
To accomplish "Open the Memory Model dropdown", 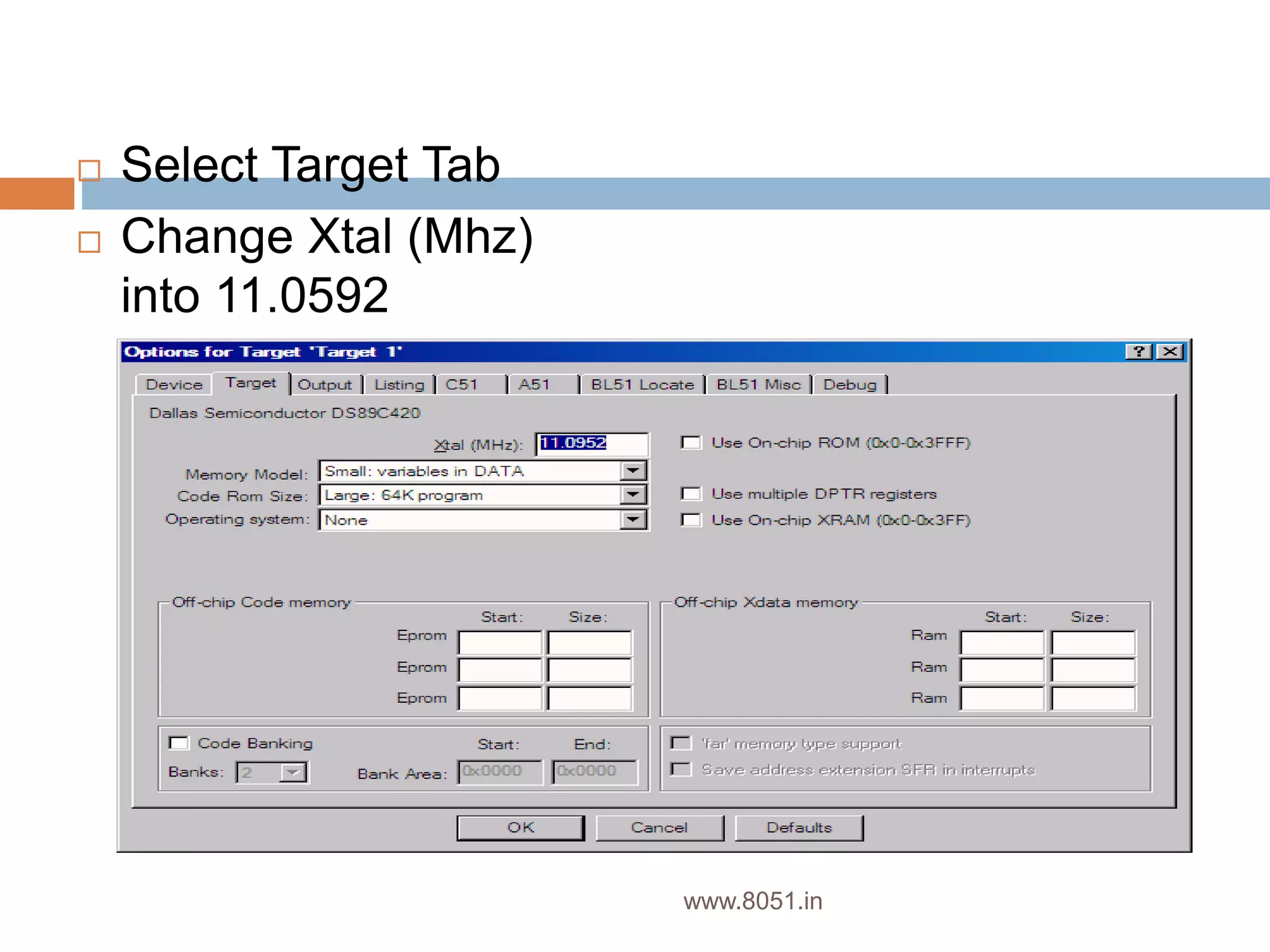I will [633, 471].
